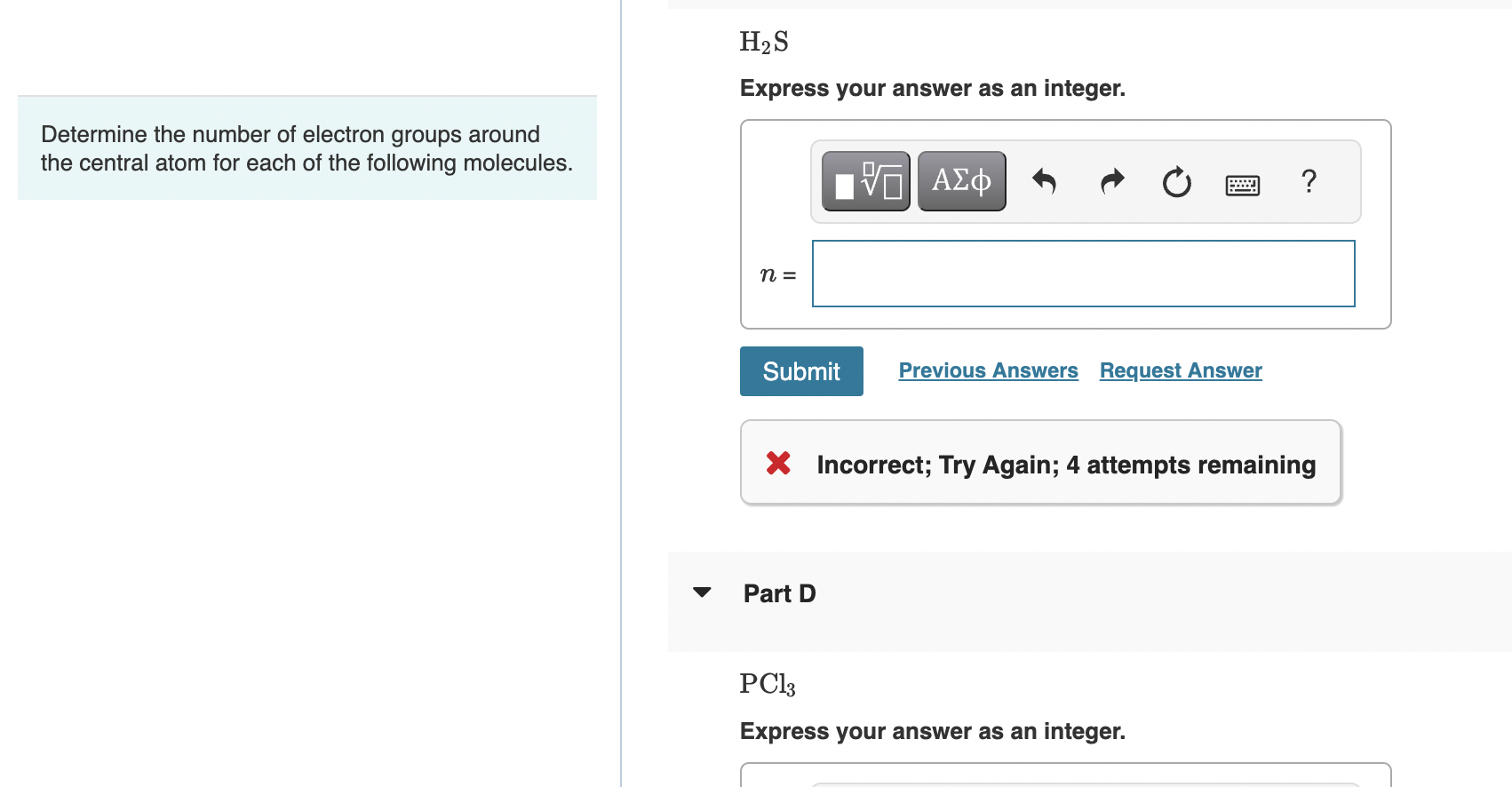The width and height of the screenshot is (1512, 787).
Task: Submit the H2S answer
Action: [x=800, y=370]
